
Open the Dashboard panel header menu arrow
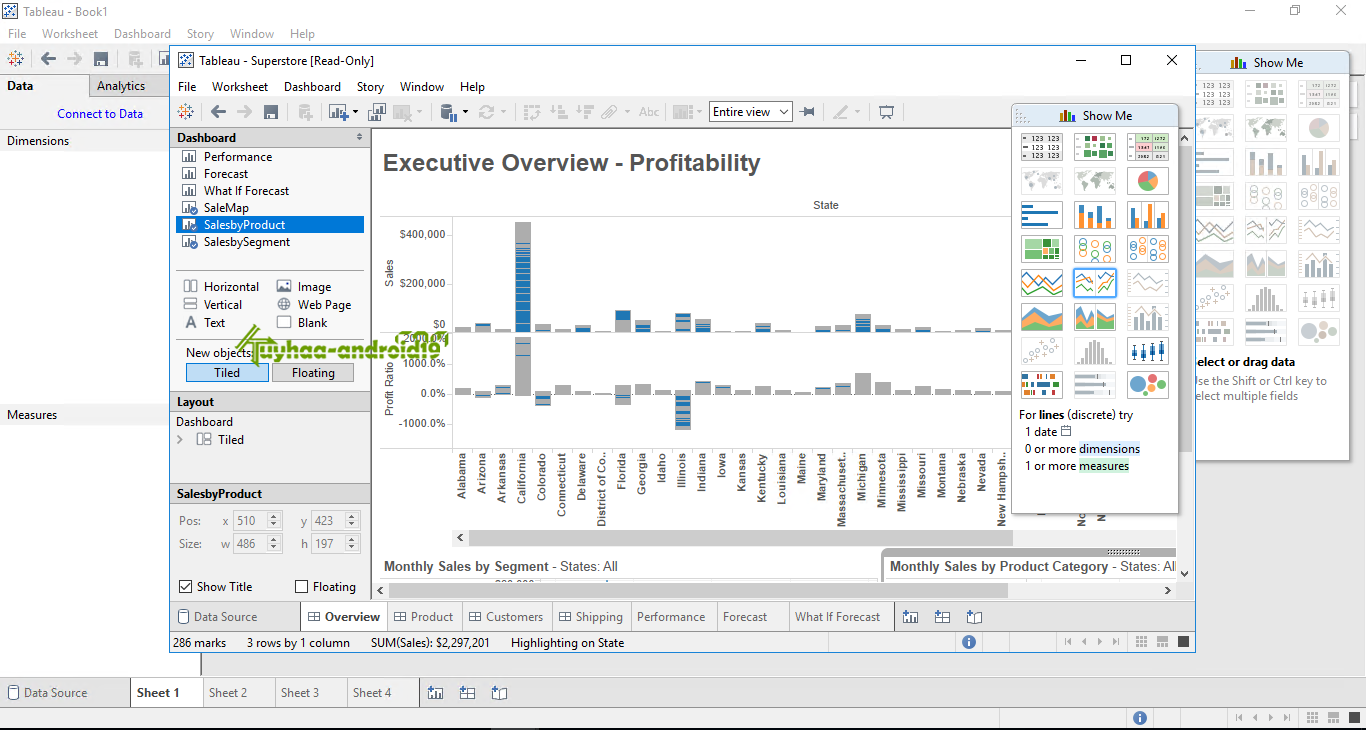(x=359, y=137)
